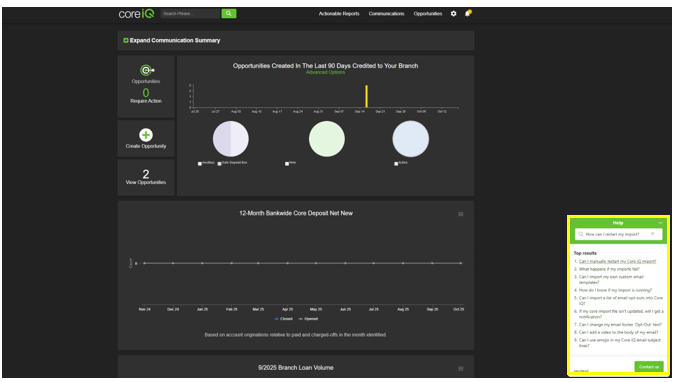Click the Core iQ logo

[x=136, y=14]
